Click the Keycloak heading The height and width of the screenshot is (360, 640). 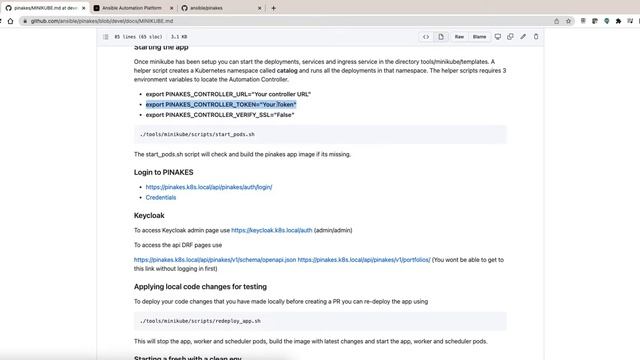coord(149,216)
